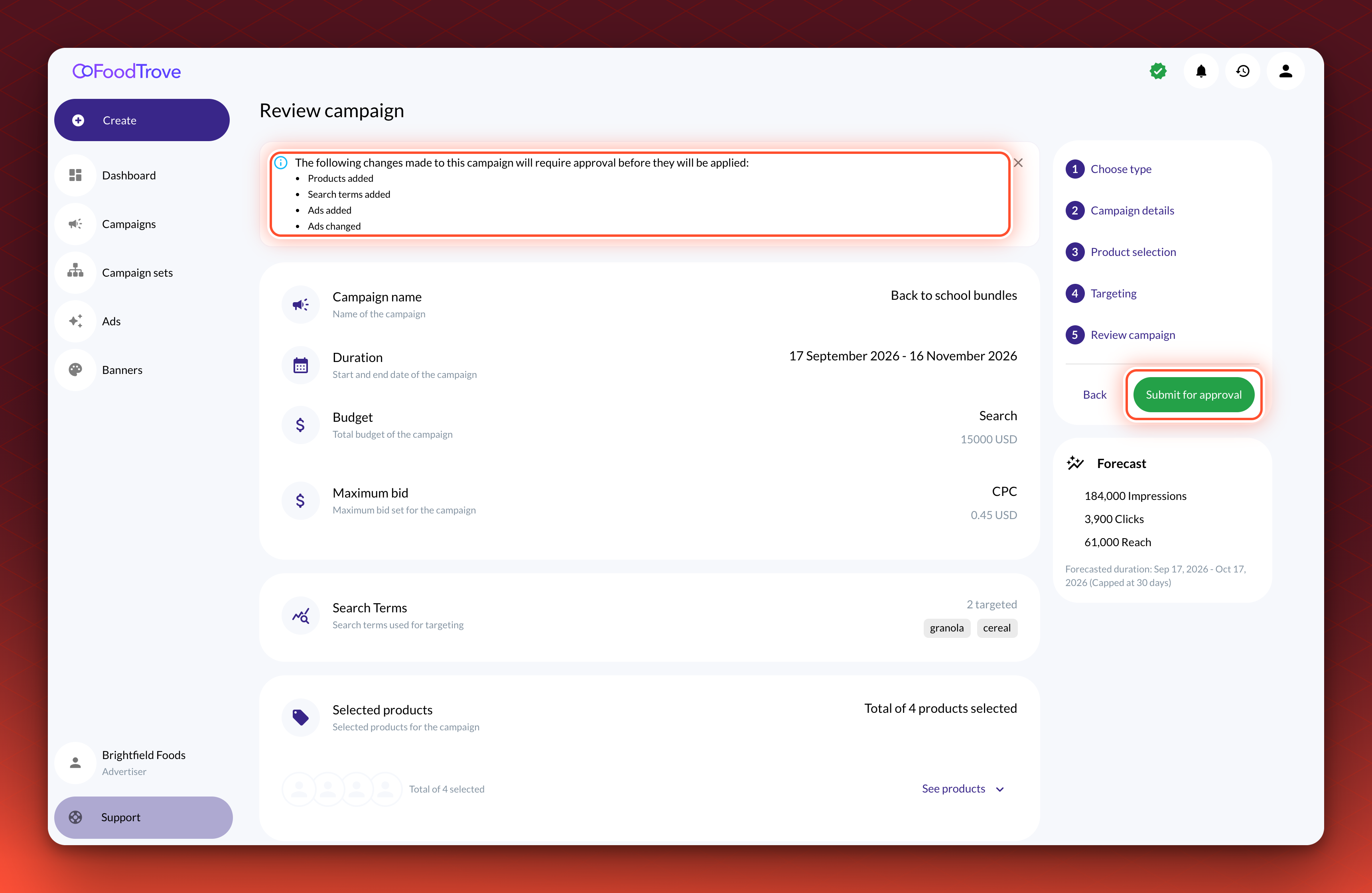Click the Total of 4 products selected text

[x=940, y=709]
